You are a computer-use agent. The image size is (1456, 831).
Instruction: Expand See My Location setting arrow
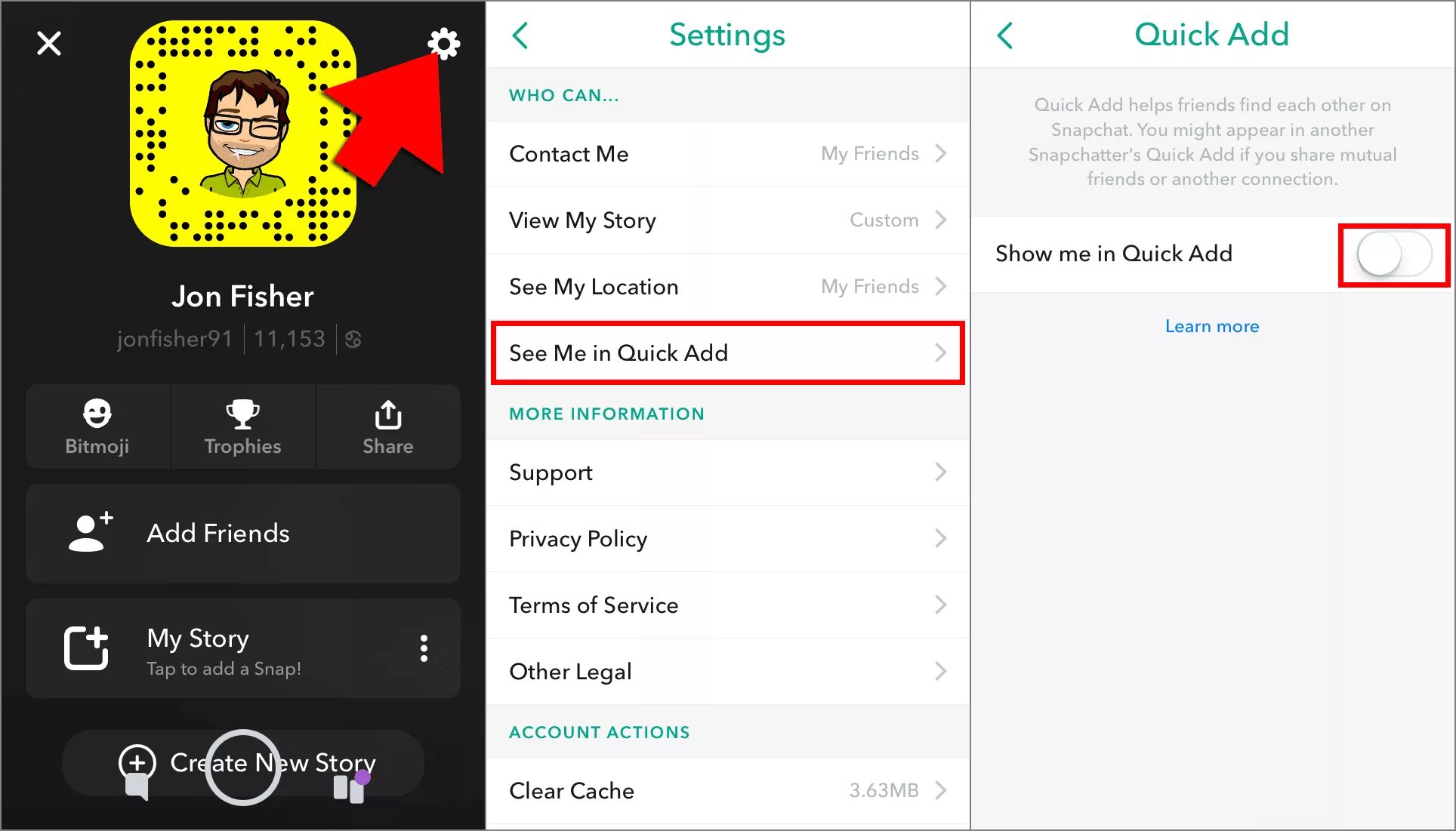pyautogui.click(x=942, y=286)
